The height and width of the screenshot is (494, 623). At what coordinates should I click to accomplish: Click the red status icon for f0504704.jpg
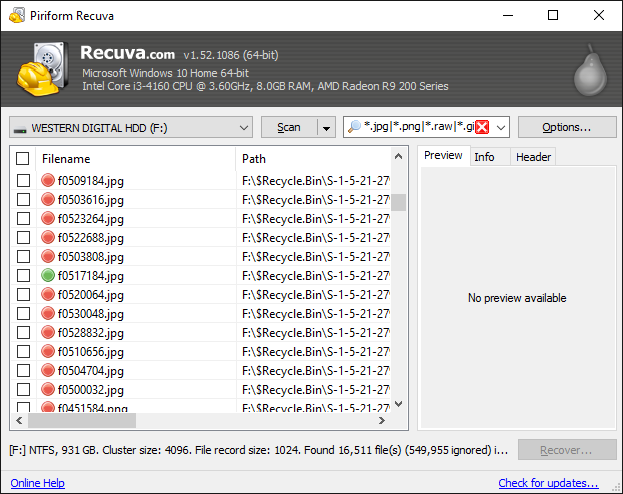[x=48, y=370]
